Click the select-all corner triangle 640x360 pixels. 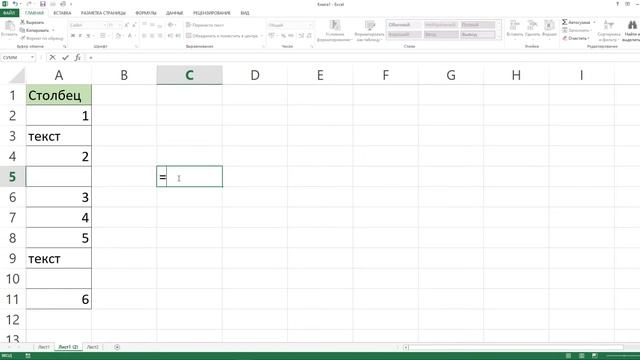tap(17, 76)
